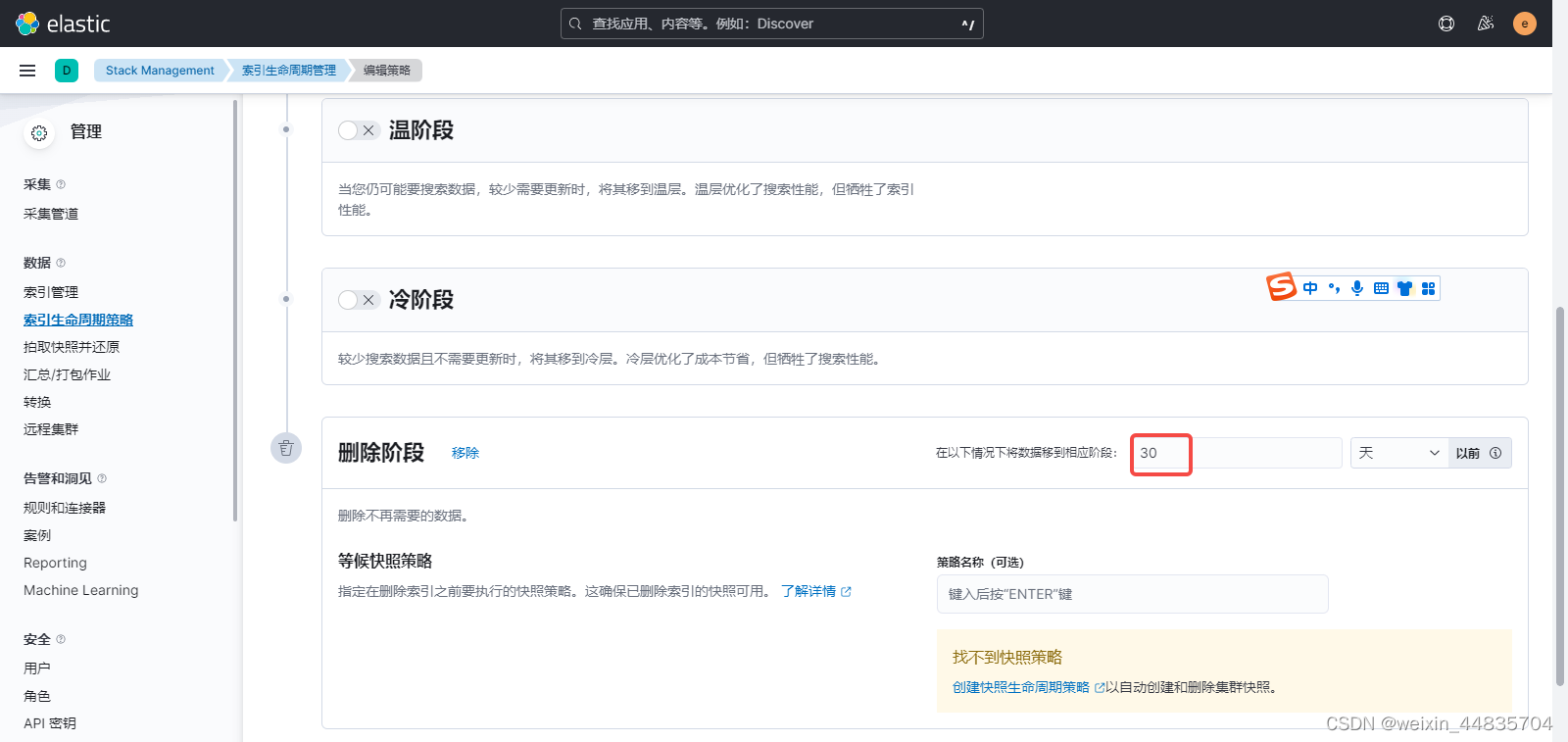Open 角色 in sidebar
This screenshot has height=742, width=1568.
37,696
